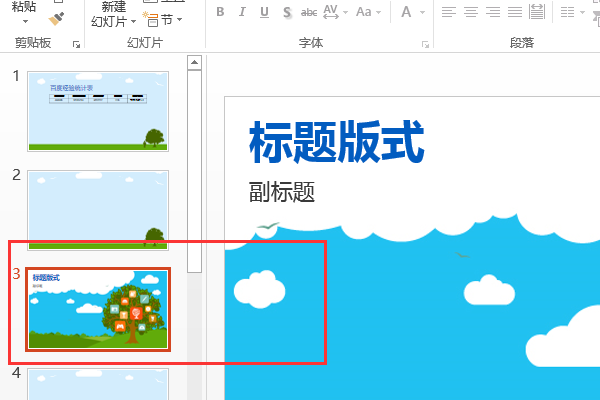Toggle Italic formatting
Viewport: 600px width, 400px height.
tap(242, 12)
